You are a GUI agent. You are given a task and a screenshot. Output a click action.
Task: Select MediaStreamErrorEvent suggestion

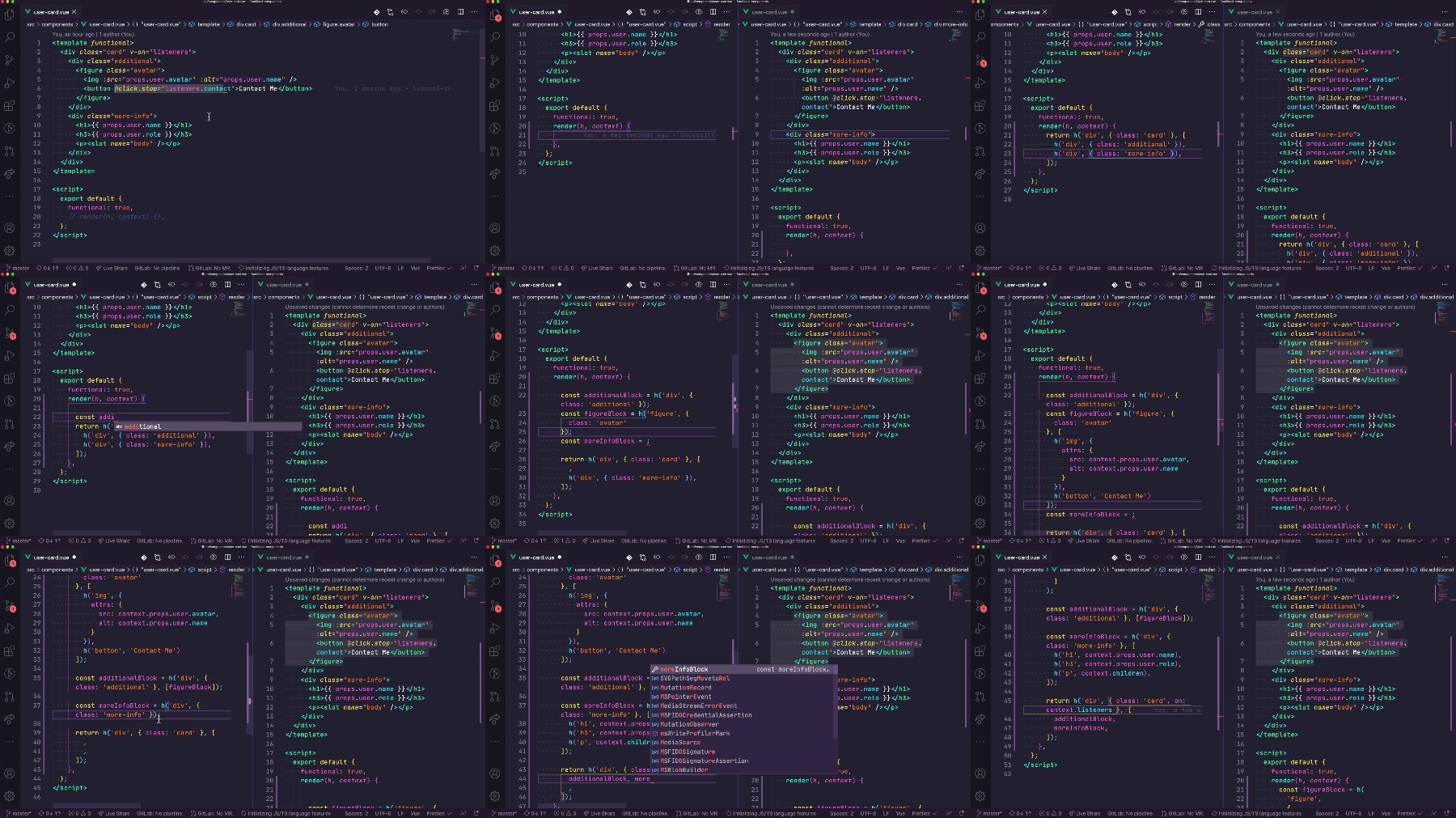(743, 706)
